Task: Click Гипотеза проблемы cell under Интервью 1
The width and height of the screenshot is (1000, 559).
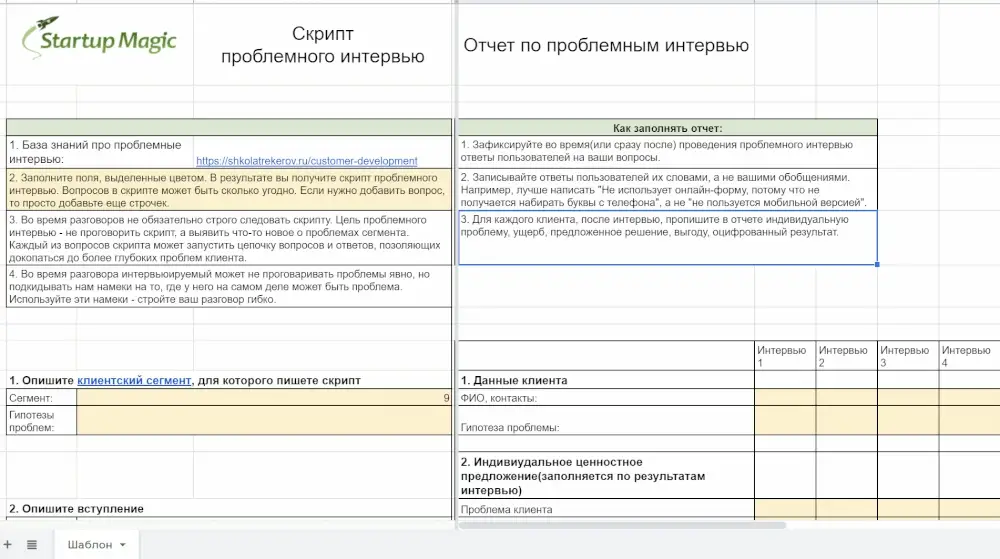Action: click(x=785, y=421)
